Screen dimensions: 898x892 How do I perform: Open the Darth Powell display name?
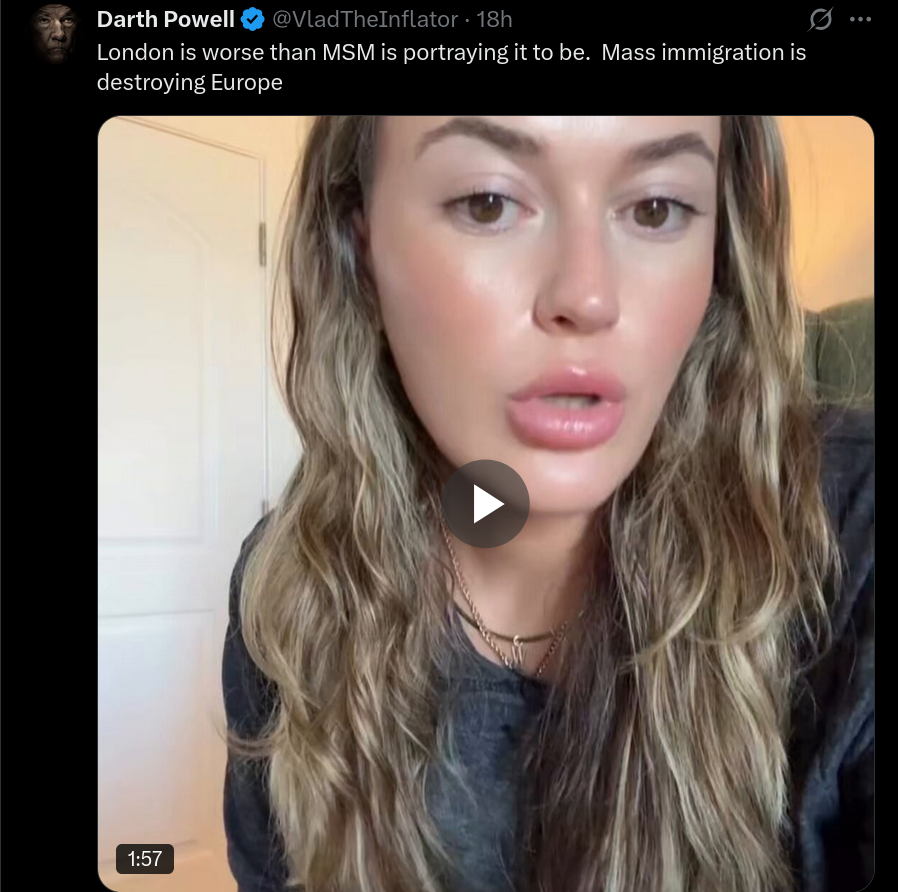tap(166, 19)
